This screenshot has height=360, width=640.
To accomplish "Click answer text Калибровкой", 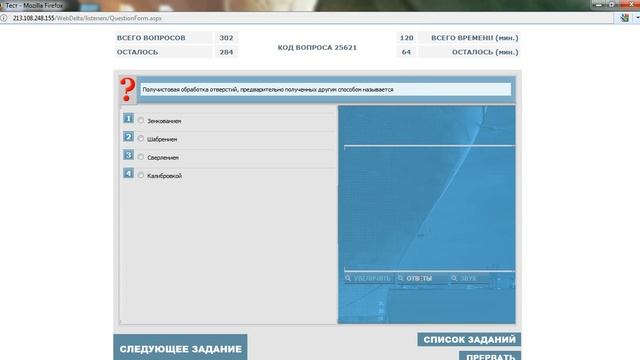I will [164, 176].
